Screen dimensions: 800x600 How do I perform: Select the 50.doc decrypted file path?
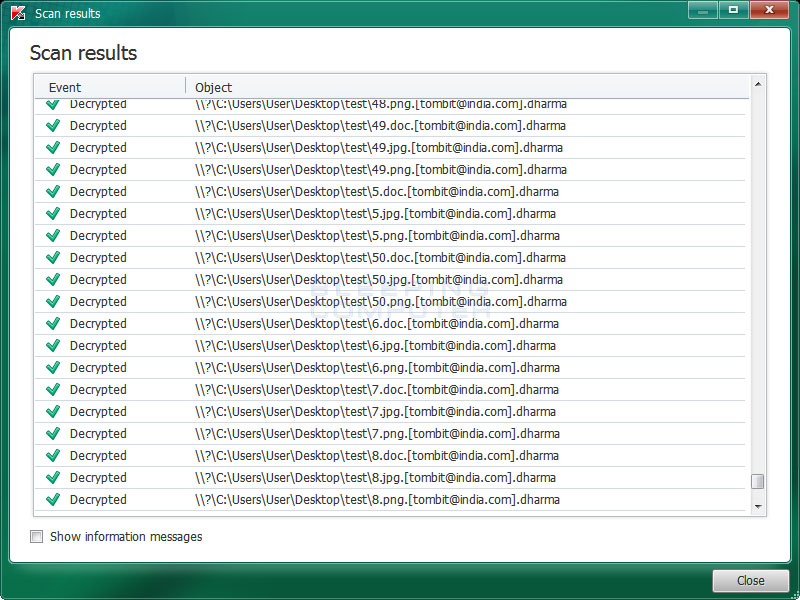click(380, 258)
